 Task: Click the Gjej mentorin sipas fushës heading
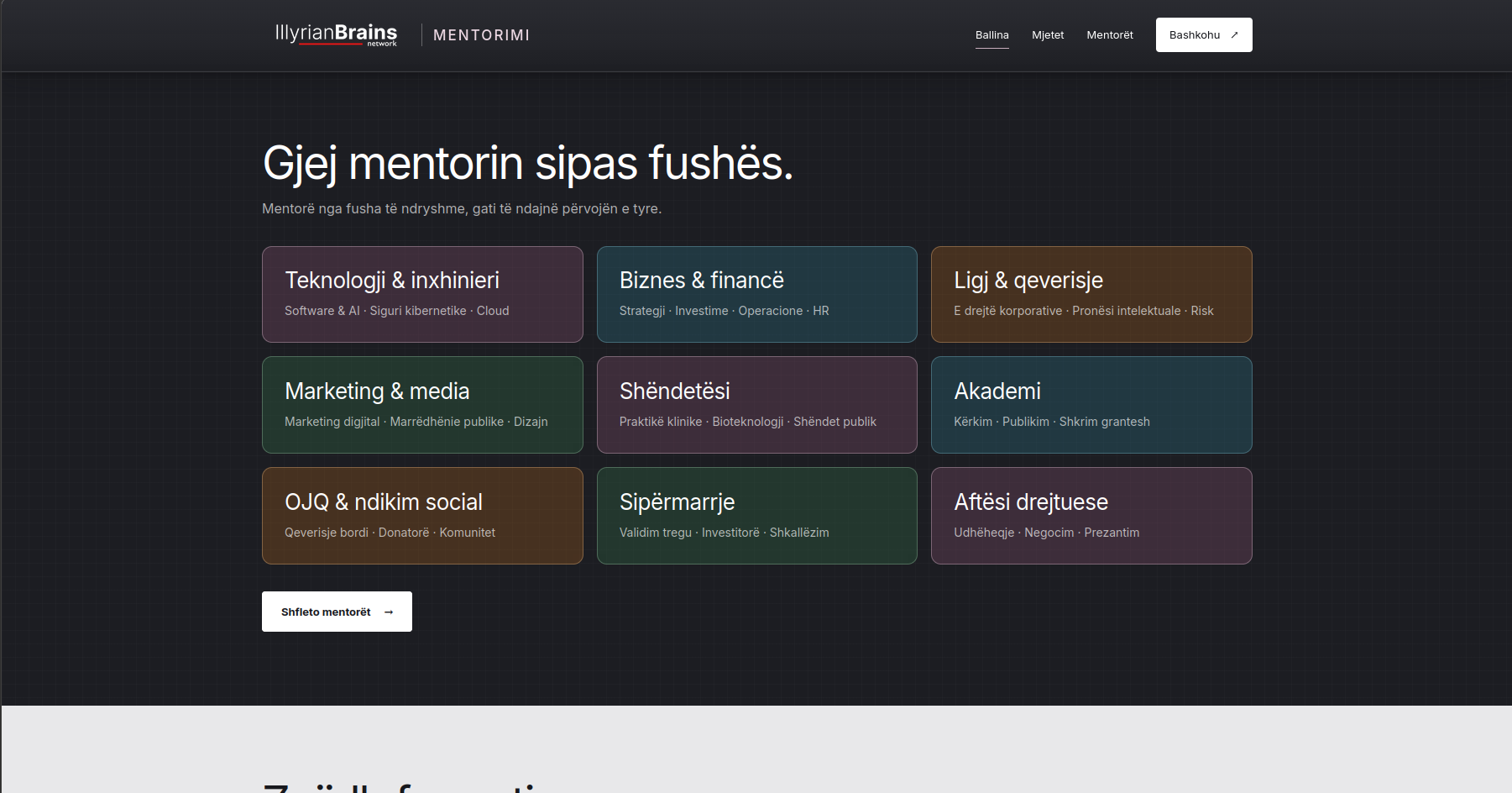pos(528,163)
